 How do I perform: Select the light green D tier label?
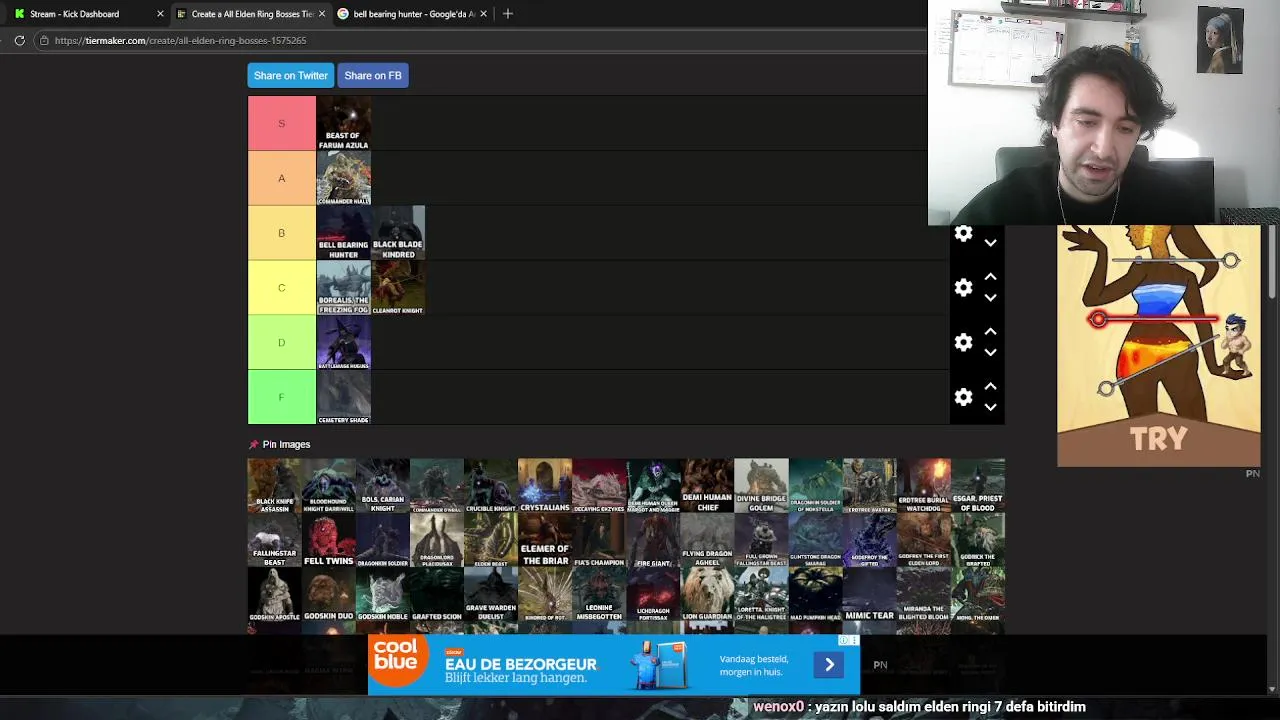point(282,343)
